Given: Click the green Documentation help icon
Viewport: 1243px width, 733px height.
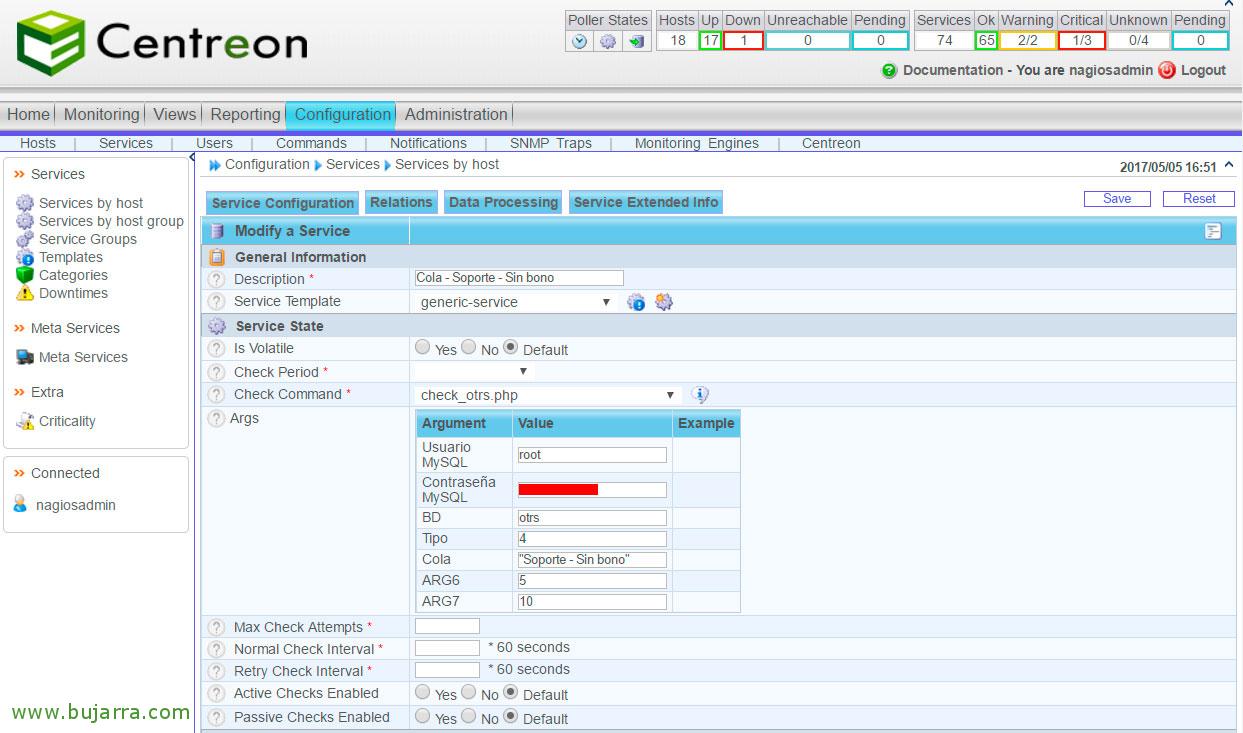Looking at the screenshot, I should 889,71.
